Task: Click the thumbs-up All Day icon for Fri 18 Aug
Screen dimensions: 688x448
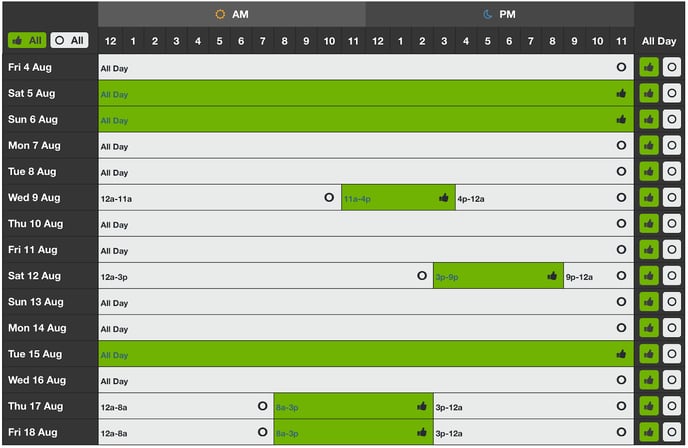Action: (649, 432)
